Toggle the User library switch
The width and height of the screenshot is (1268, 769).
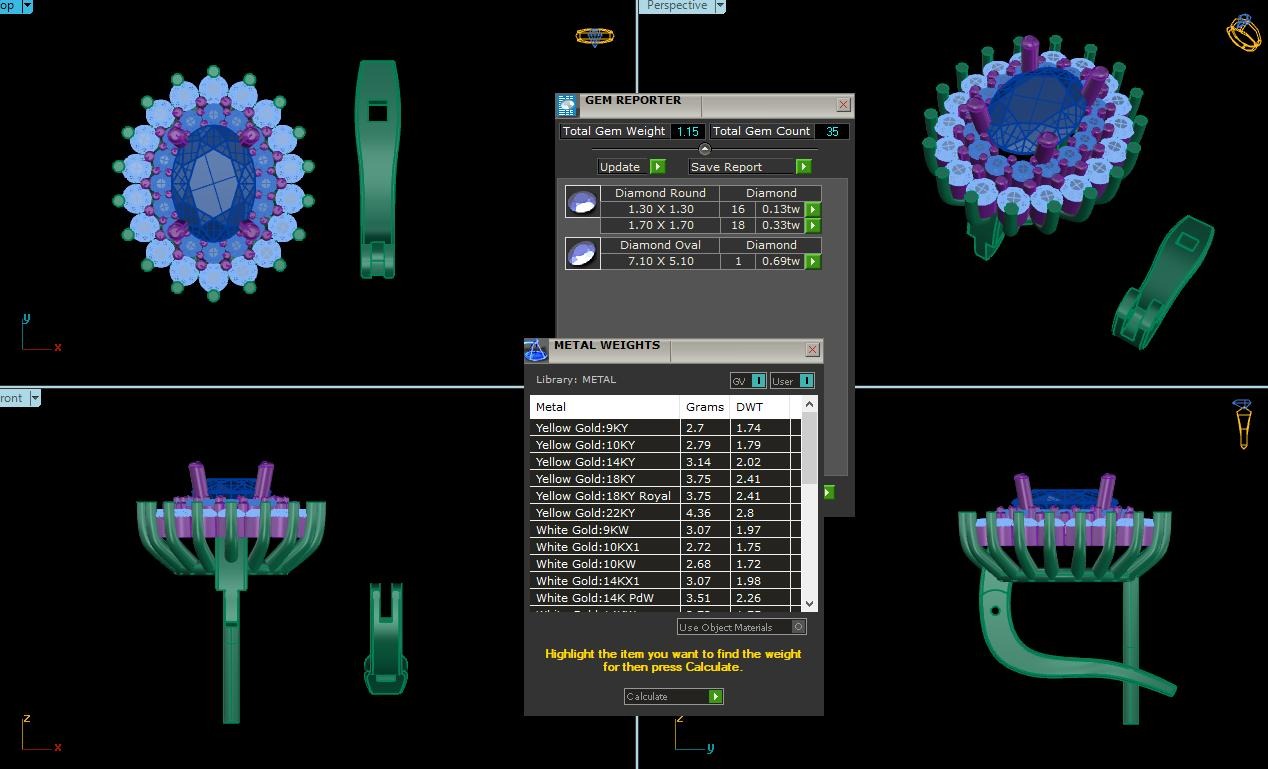806,381
